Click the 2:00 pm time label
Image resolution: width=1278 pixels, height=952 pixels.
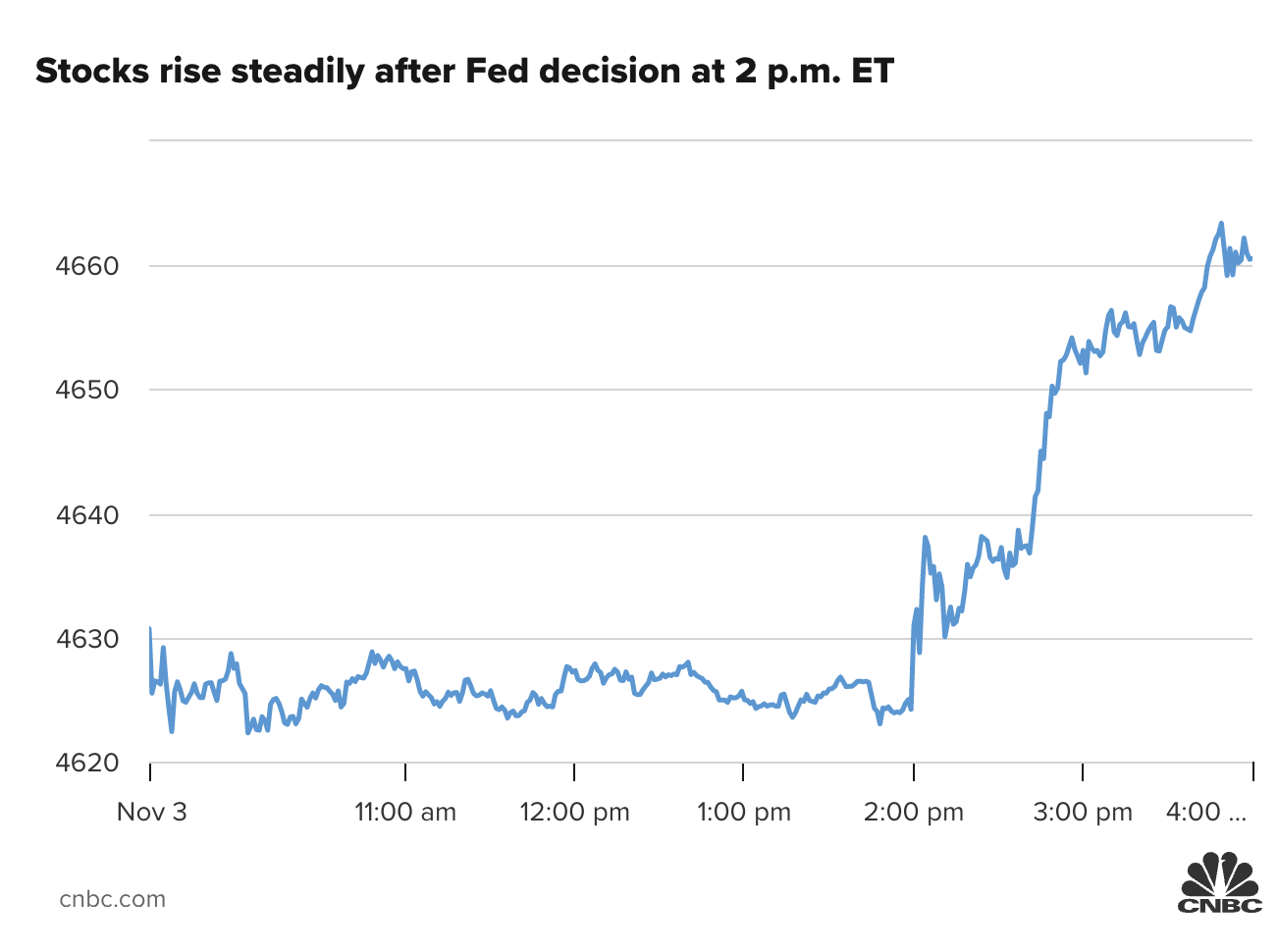click(914, 812)
